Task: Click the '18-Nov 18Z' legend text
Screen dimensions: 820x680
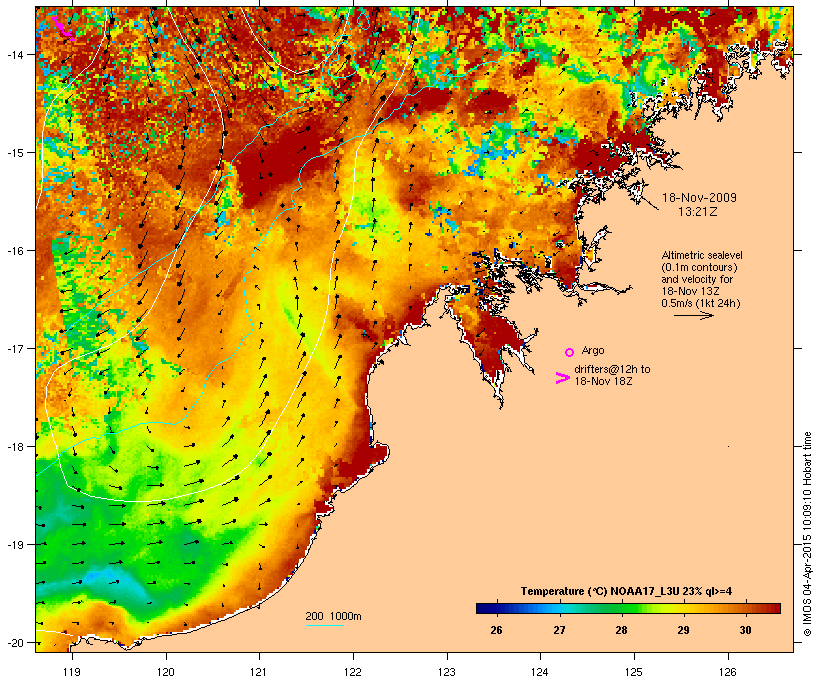Action: coord(603,381)
